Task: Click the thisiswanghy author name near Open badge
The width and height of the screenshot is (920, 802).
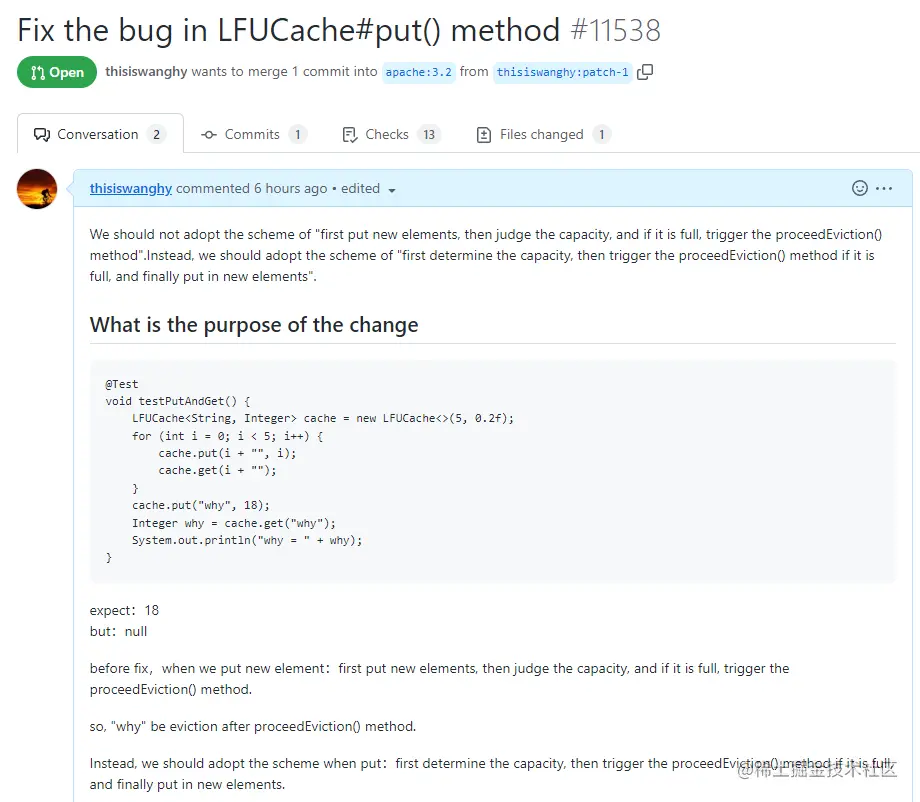Action: (x=146, y=72)
